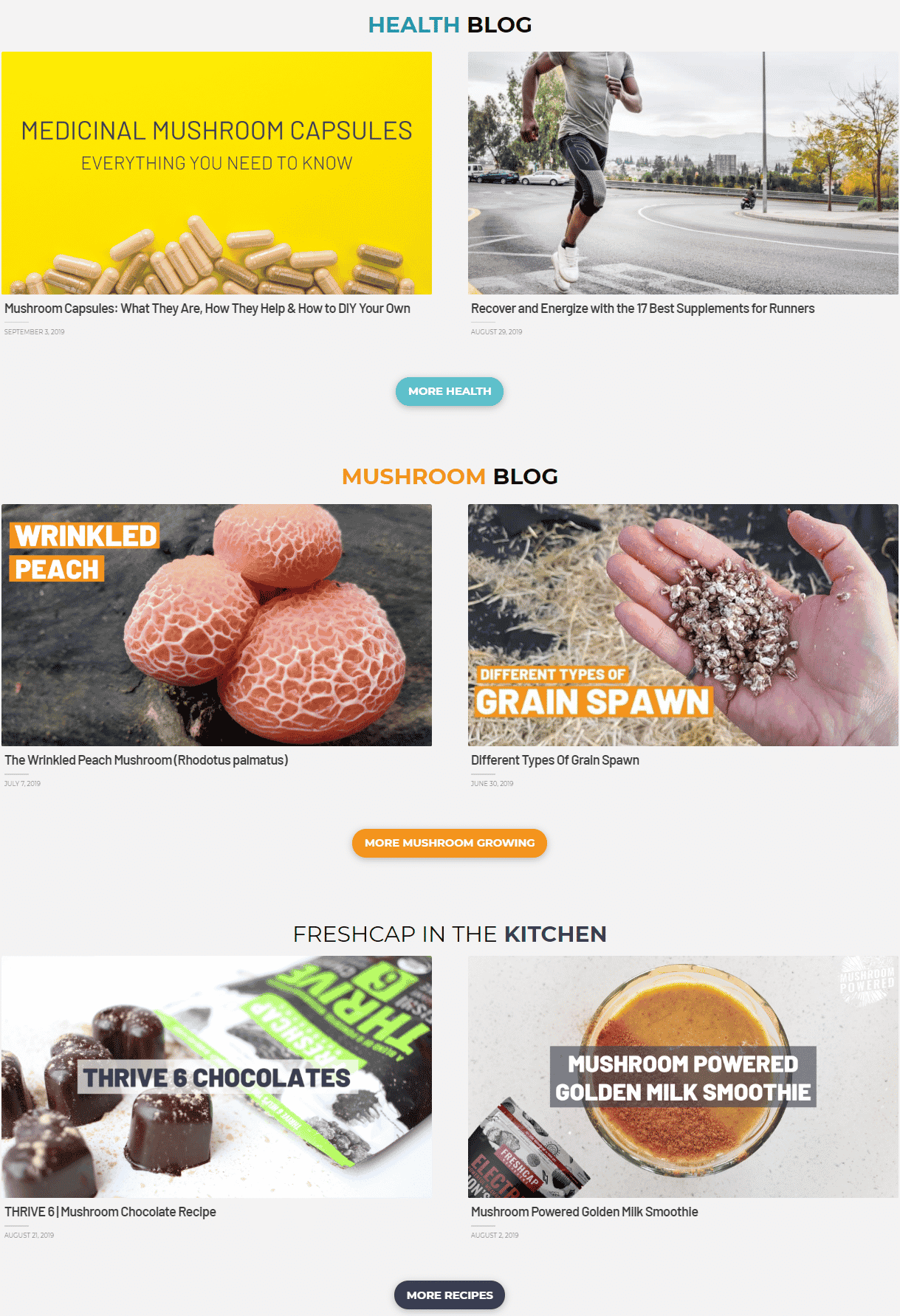Screen dimensions: 900x1316
Task: Open The Wrinkled Peach Mushroom title link
Action: [146, 760]
